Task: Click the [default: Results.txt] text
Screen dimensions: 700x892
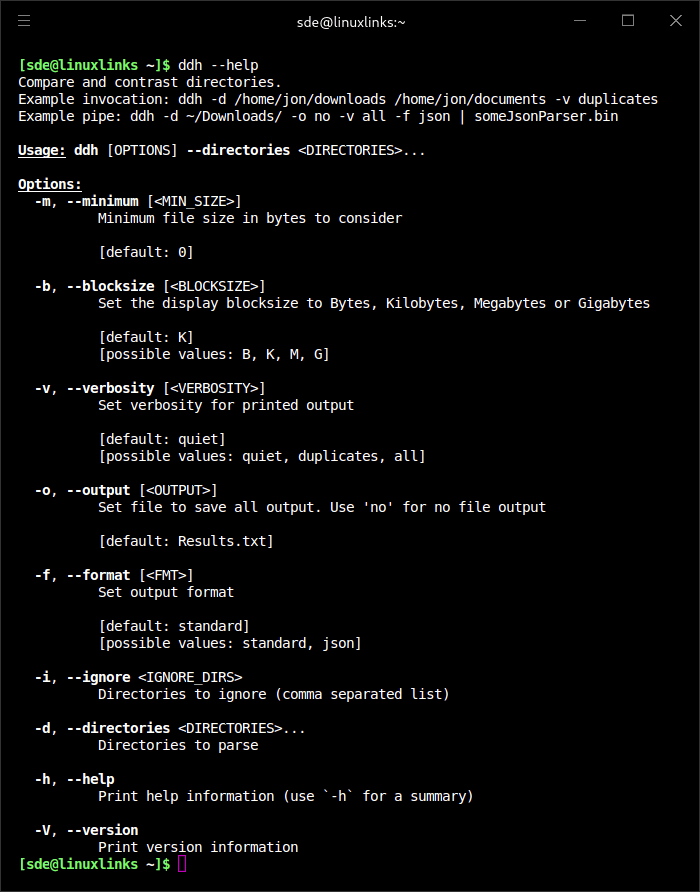Action: tap(186, 541)
